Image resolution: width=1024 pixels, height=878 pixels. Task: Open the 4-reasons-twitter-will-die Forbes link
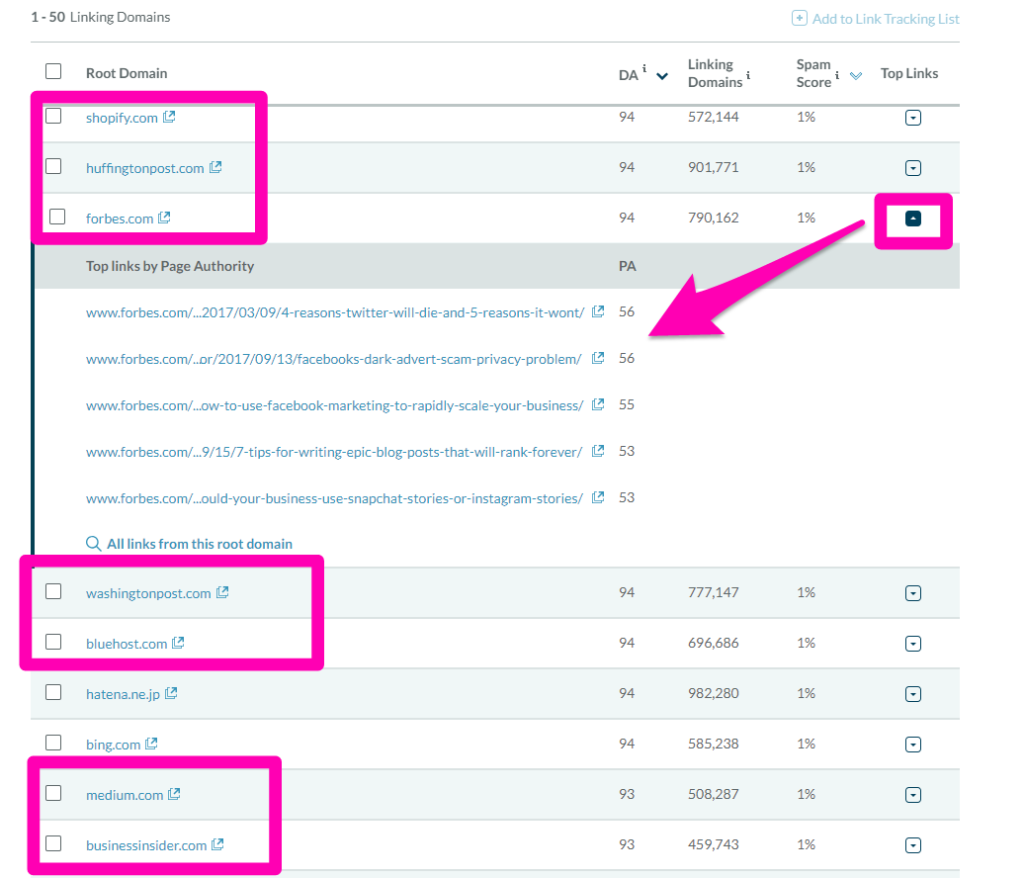[335, 312]
